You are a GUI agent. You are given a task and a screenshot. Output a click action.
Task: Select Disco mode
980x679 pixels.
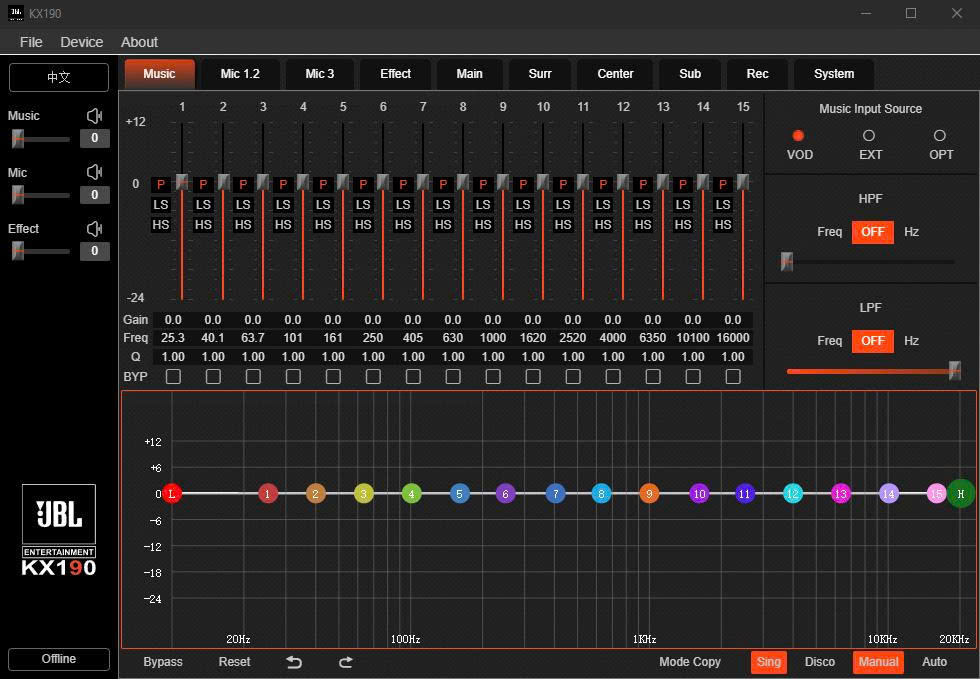pos(820,662)
